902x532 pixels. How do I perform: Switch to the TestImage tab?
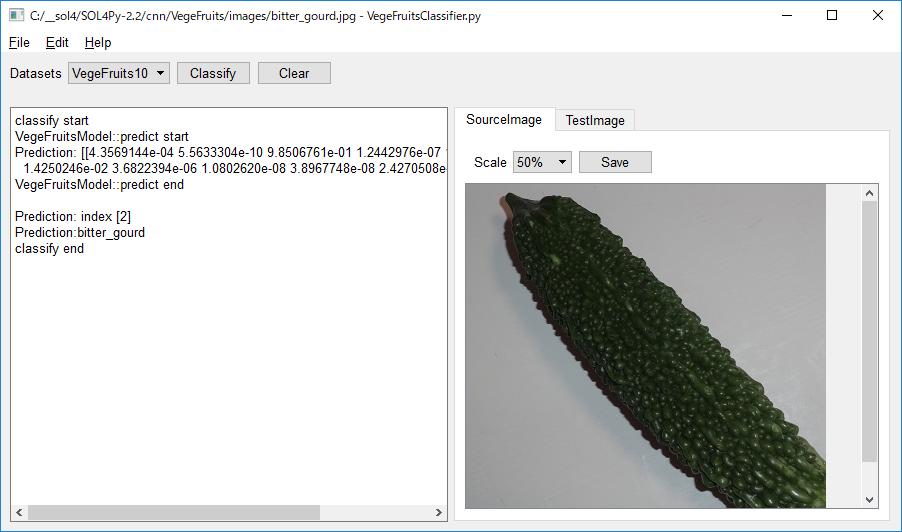[x=595, y=121]
